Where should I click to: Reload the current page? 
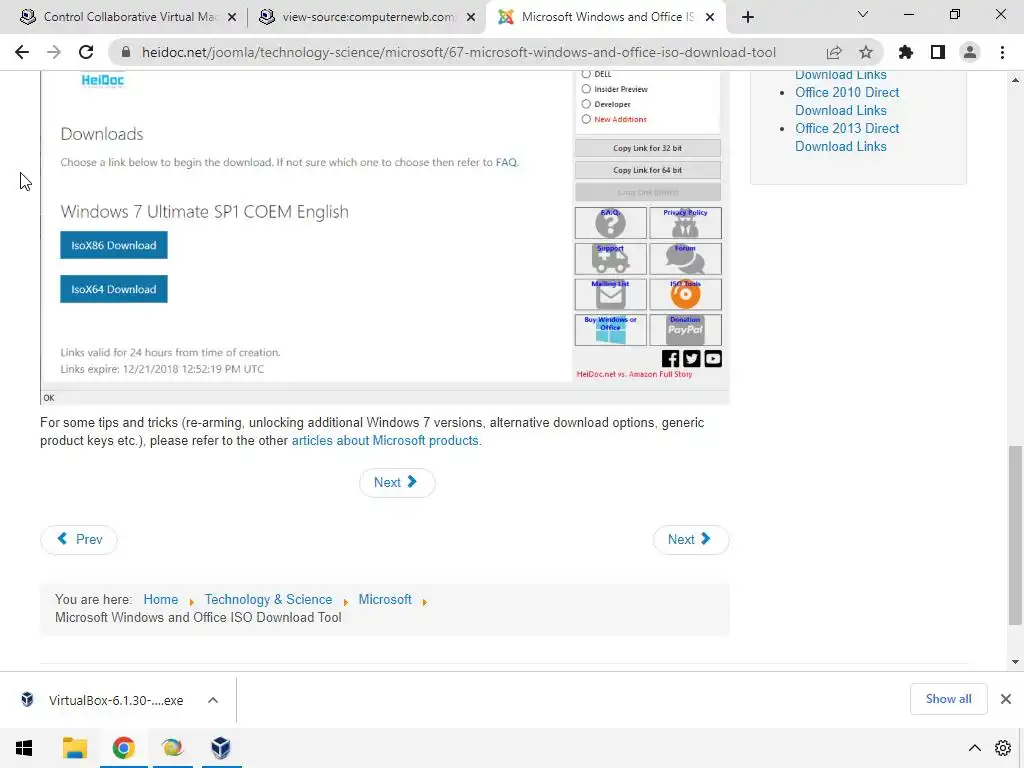[x=86, y=52]
